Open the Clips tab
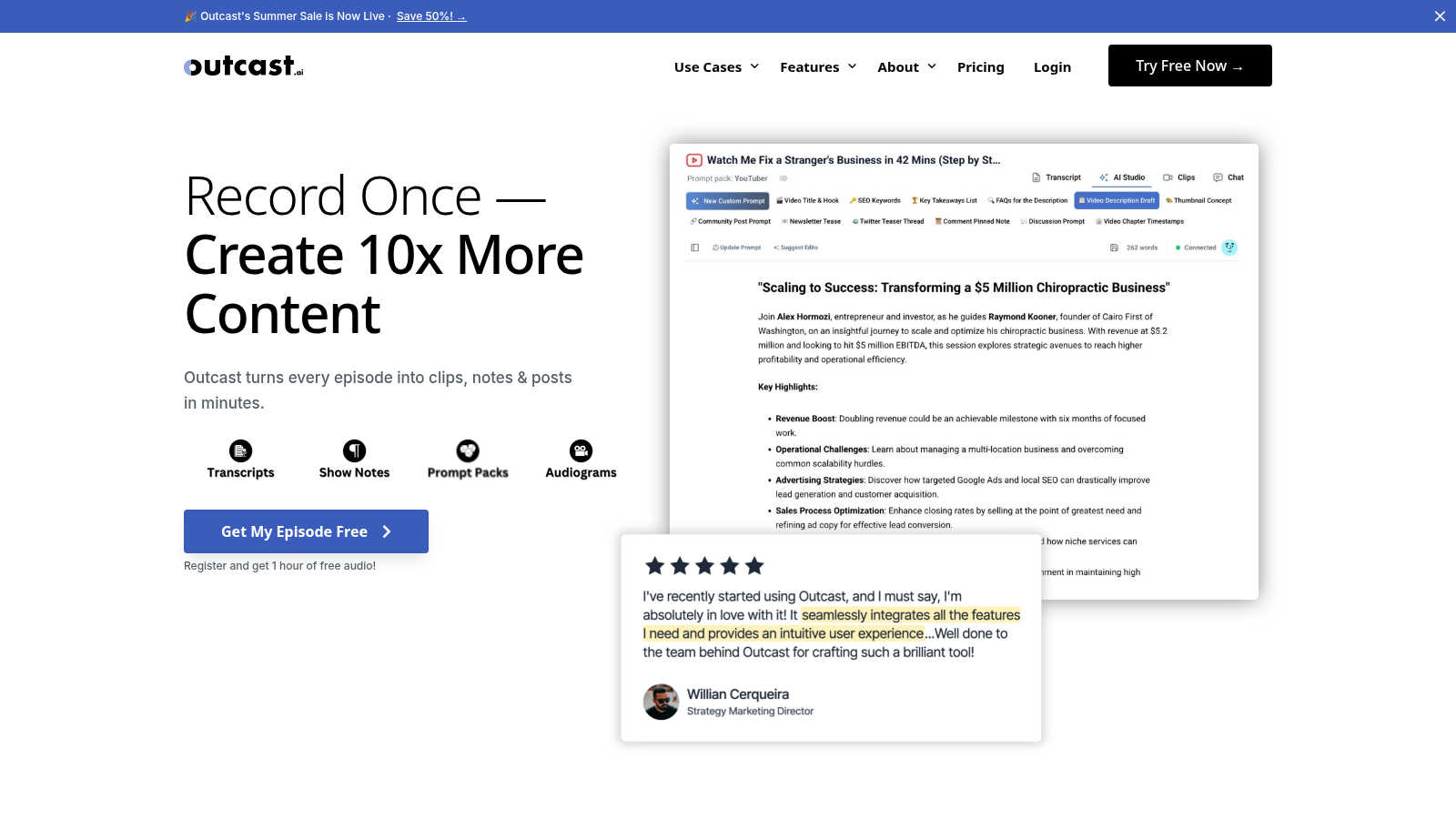The height and width of the screenshot is (819, 1456). [1179, 177]
